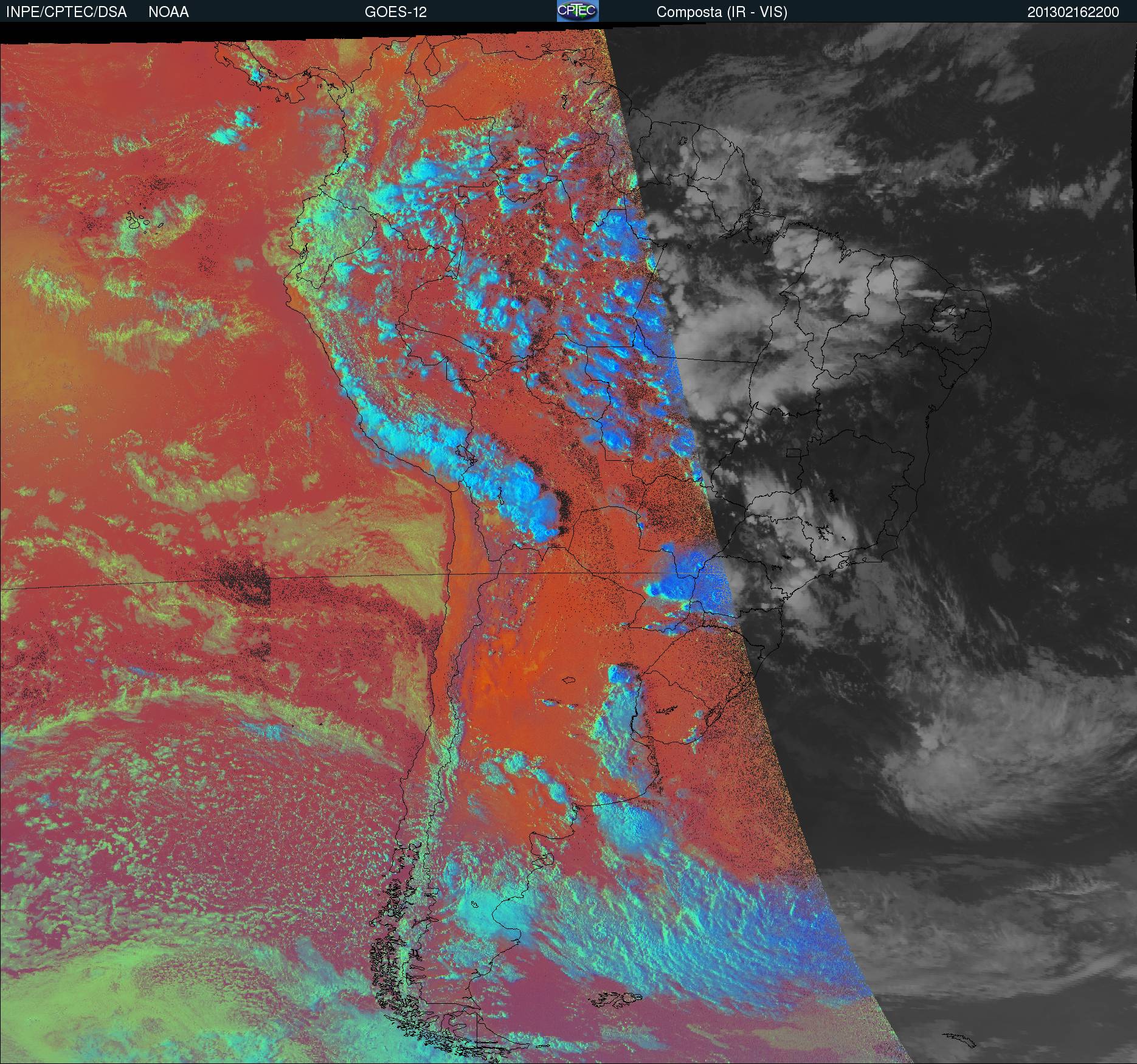Viewport: 1137px width, 1064px height.
Task: Click the GOES-12 satellite name label
Action: click(x=395, y=12)
